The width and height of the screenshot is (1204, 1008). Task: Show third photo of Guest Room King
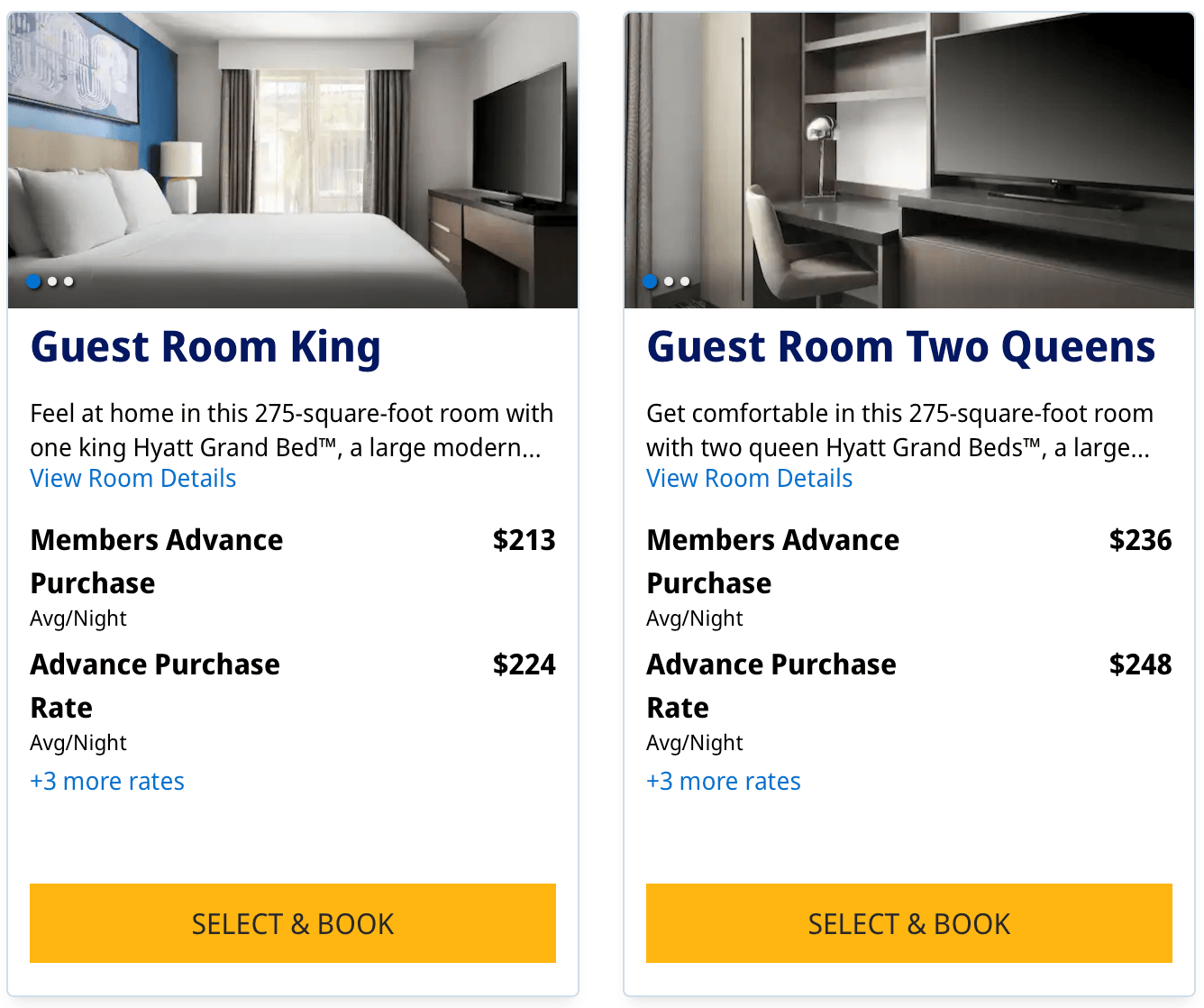pos(68,281)
